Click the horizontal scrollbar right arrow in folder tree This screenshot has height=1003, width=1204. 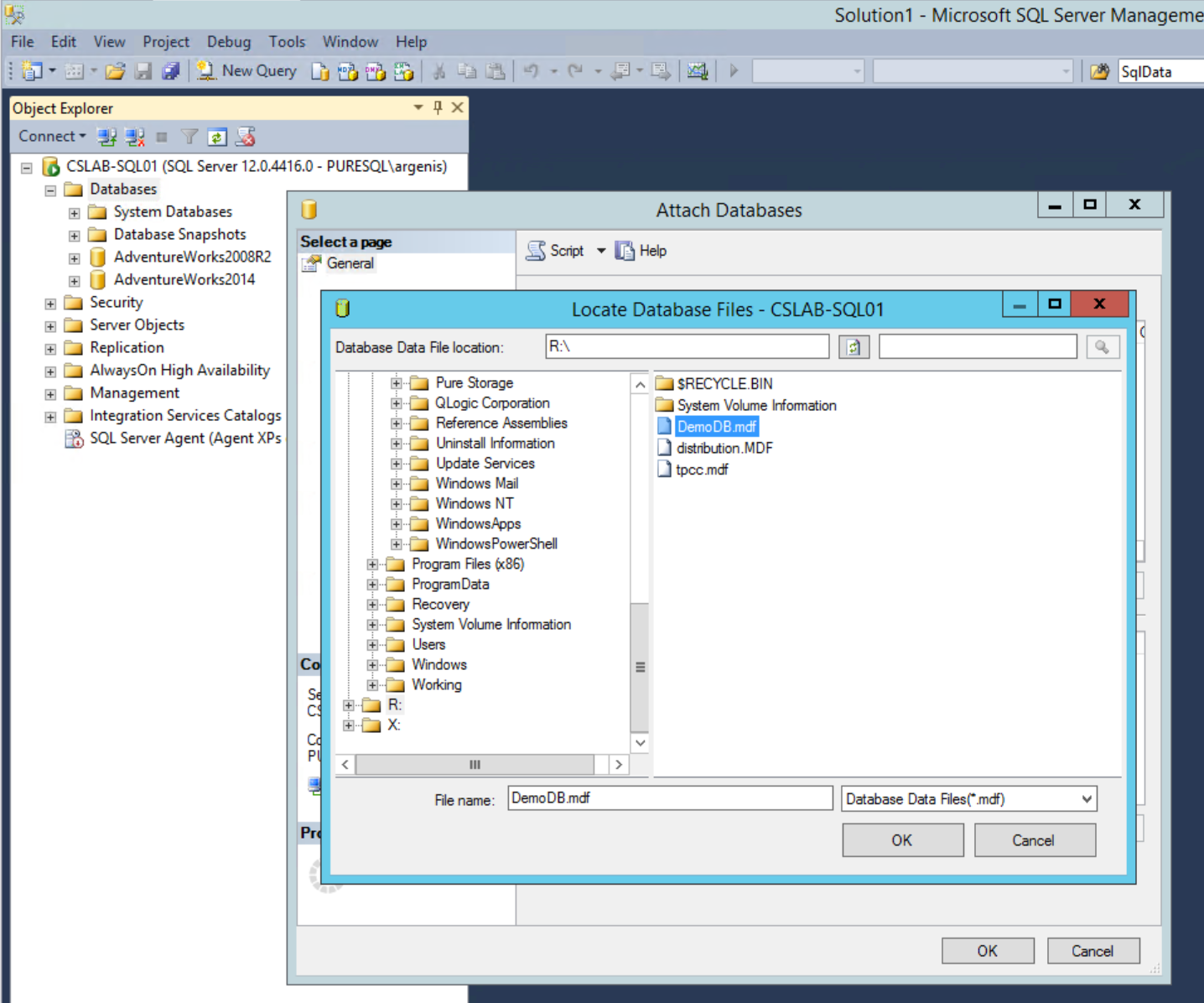pyautogui.click(x=618, y=764)
